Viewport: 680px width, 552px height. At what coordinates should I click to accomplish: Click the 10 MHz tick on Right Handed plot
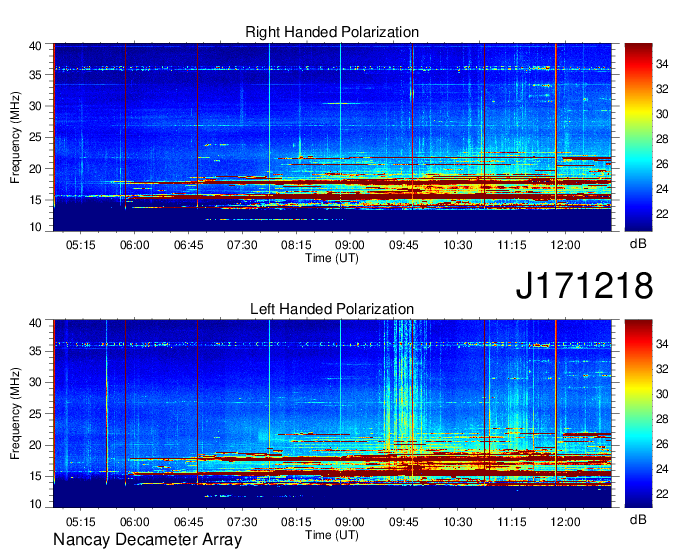36,227
